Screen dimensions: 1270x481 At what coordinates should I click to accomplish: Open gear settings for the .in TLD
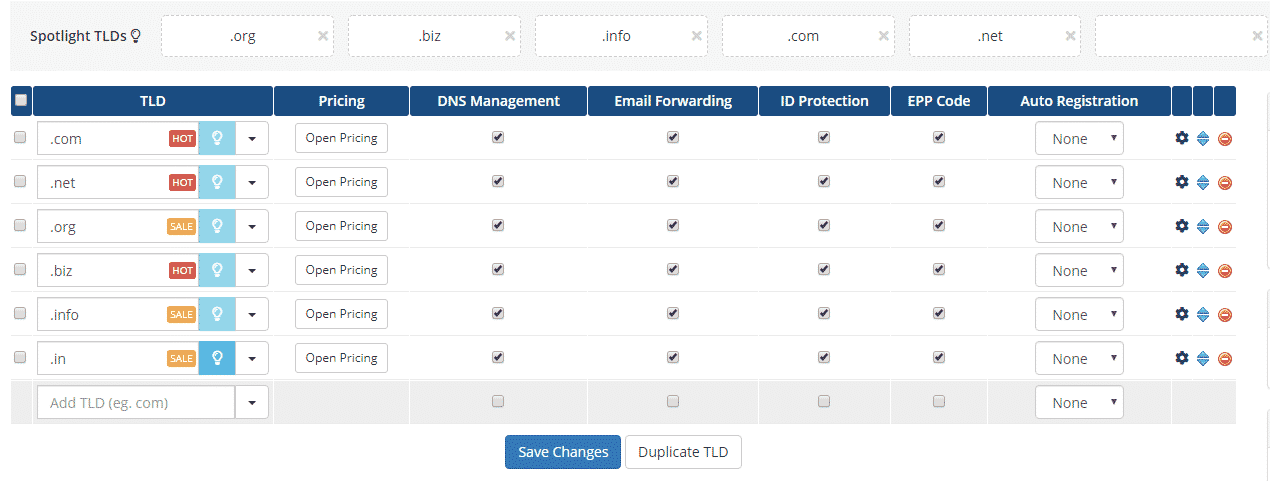click(x=1181, y=358)
